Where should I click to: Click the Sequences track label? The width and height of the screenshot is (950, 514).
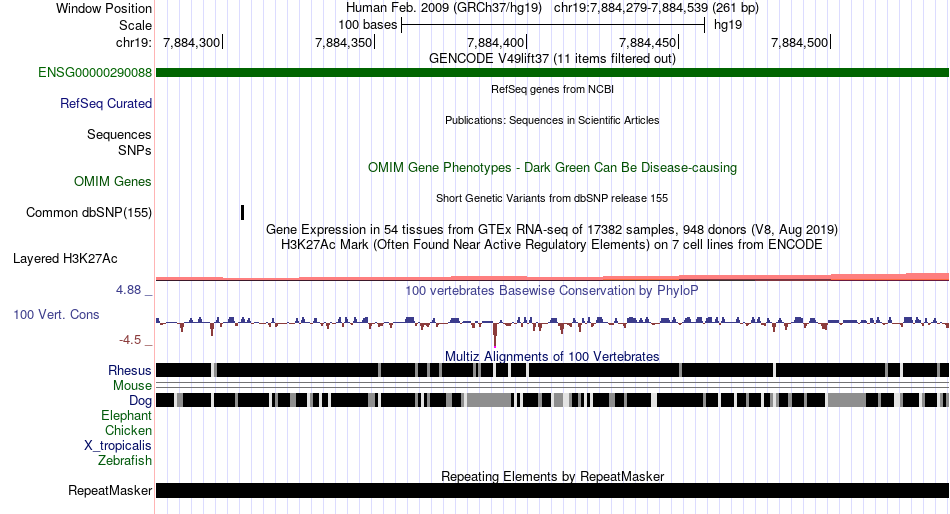coord(119,135)
